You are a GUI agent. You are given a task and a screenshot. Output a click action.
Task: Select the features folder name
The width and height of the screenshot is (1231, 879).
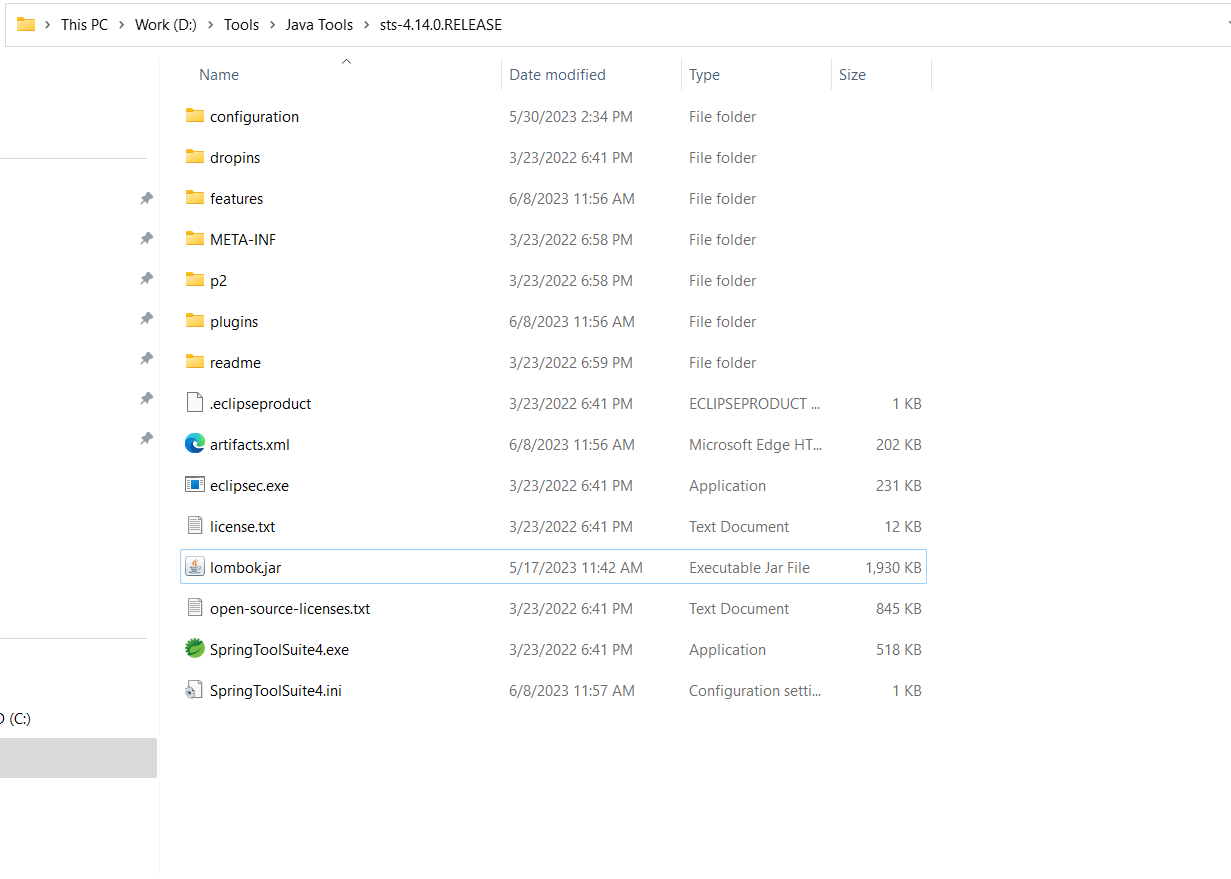pyautogui.click(x=237, y=199)
